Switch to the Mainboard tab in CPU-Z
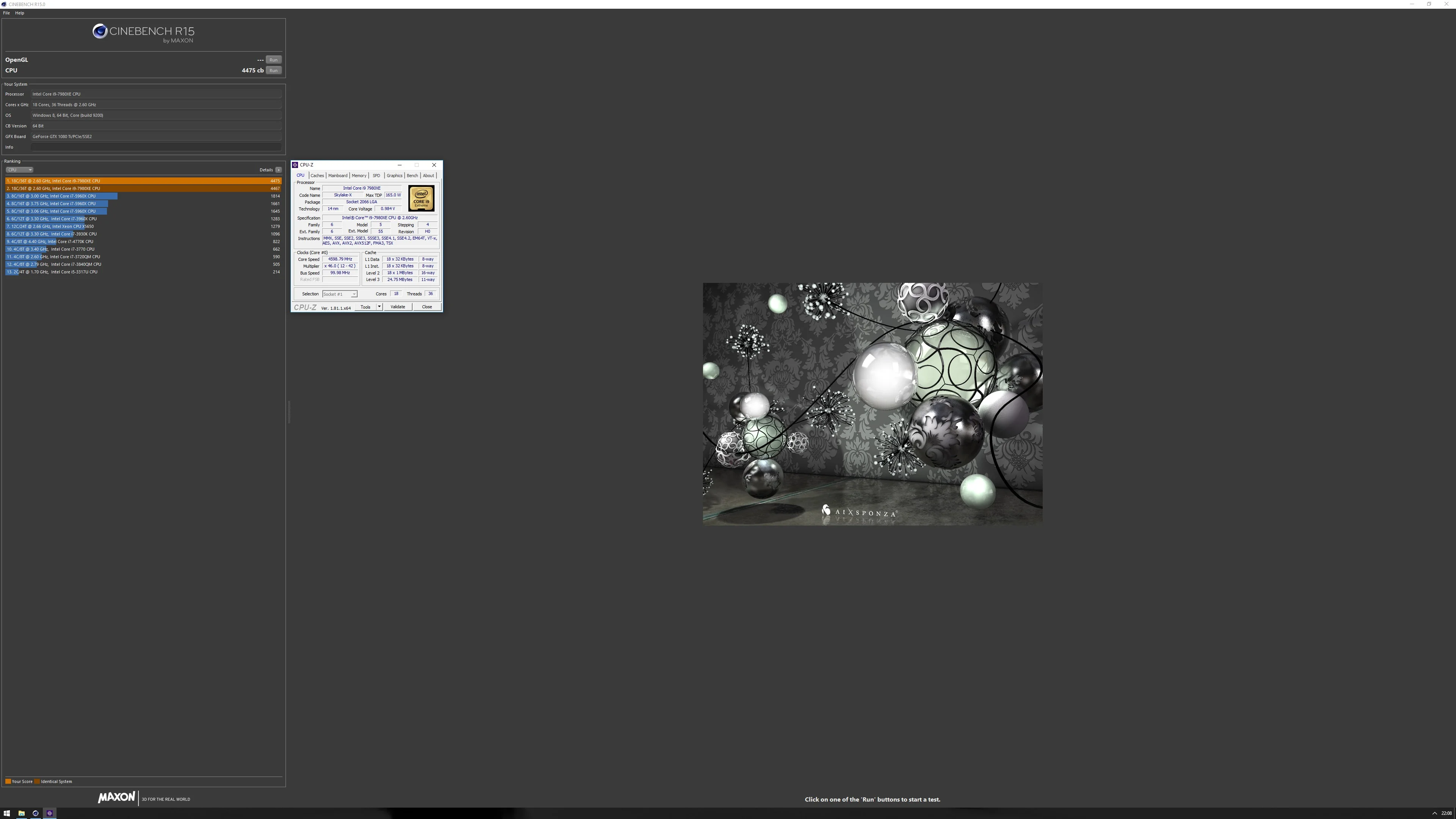Screen dimensions: 1456x819 pos(337,176)
